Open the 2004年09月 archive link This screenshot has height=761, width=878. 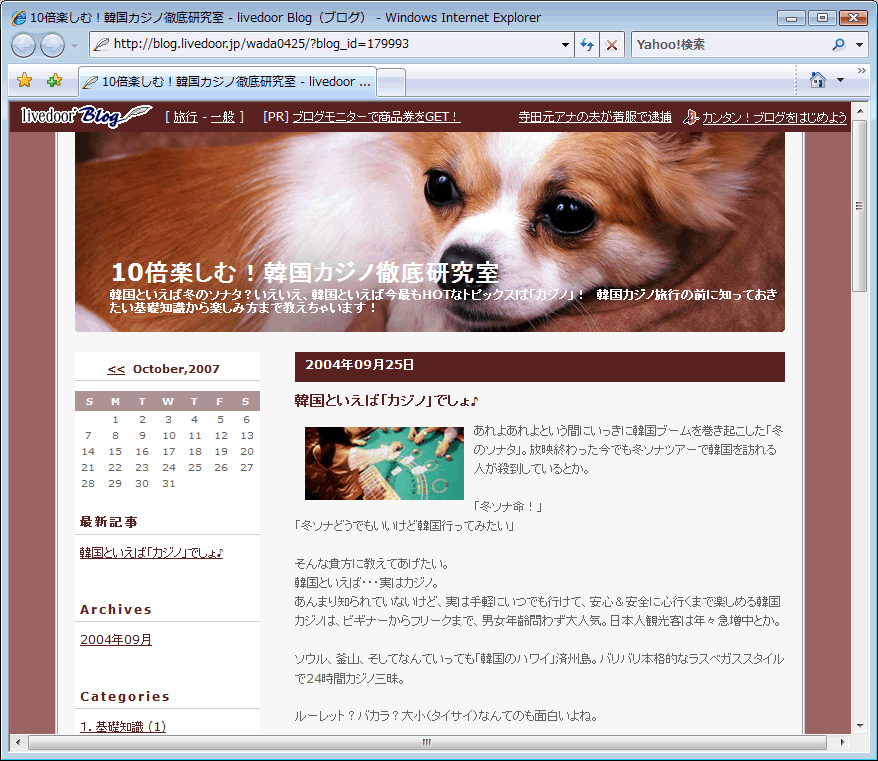[x=116, y=640]
